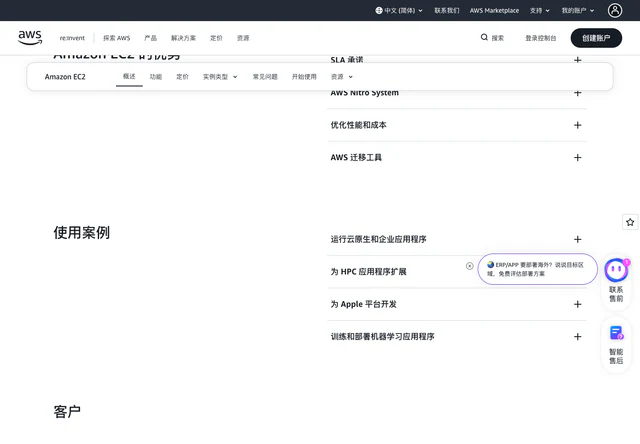Expand the AWS 迁移工具 section
640x444 pixels.
click(x=457, y=158)
